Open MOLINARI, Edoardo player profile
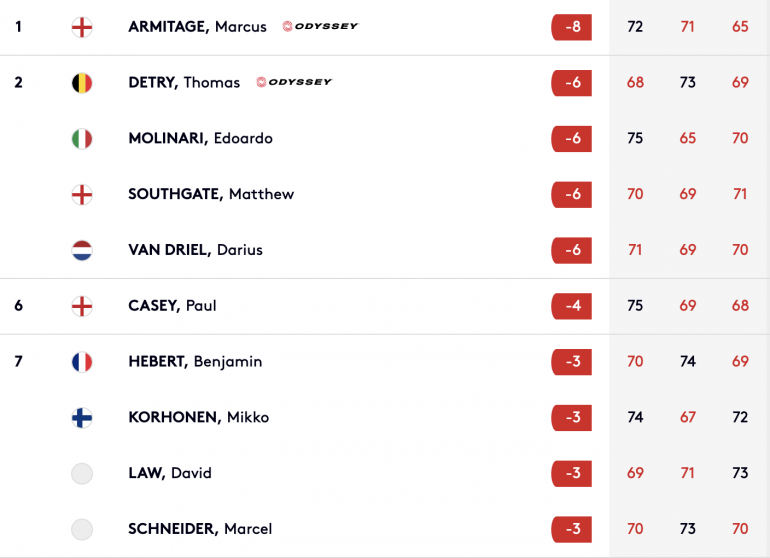The height and width of the screenshot is (558, 770). tap(200, 138)
